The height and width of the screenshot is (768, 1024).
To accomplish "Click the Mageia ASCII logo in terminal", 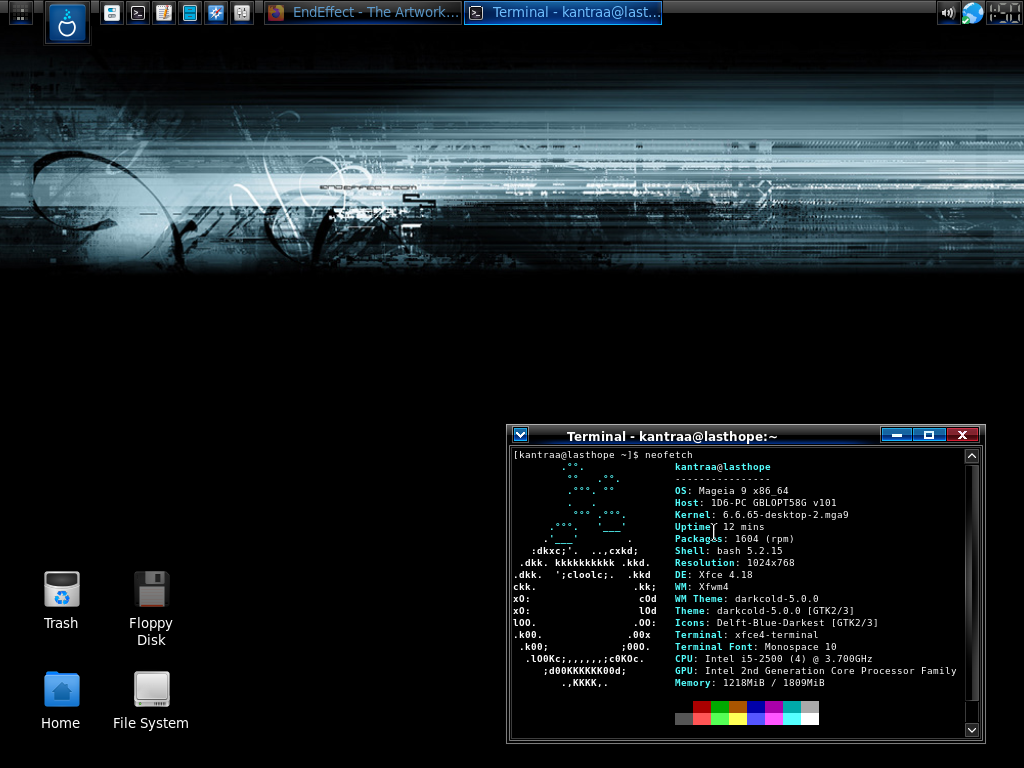I will tap(584, 575).
